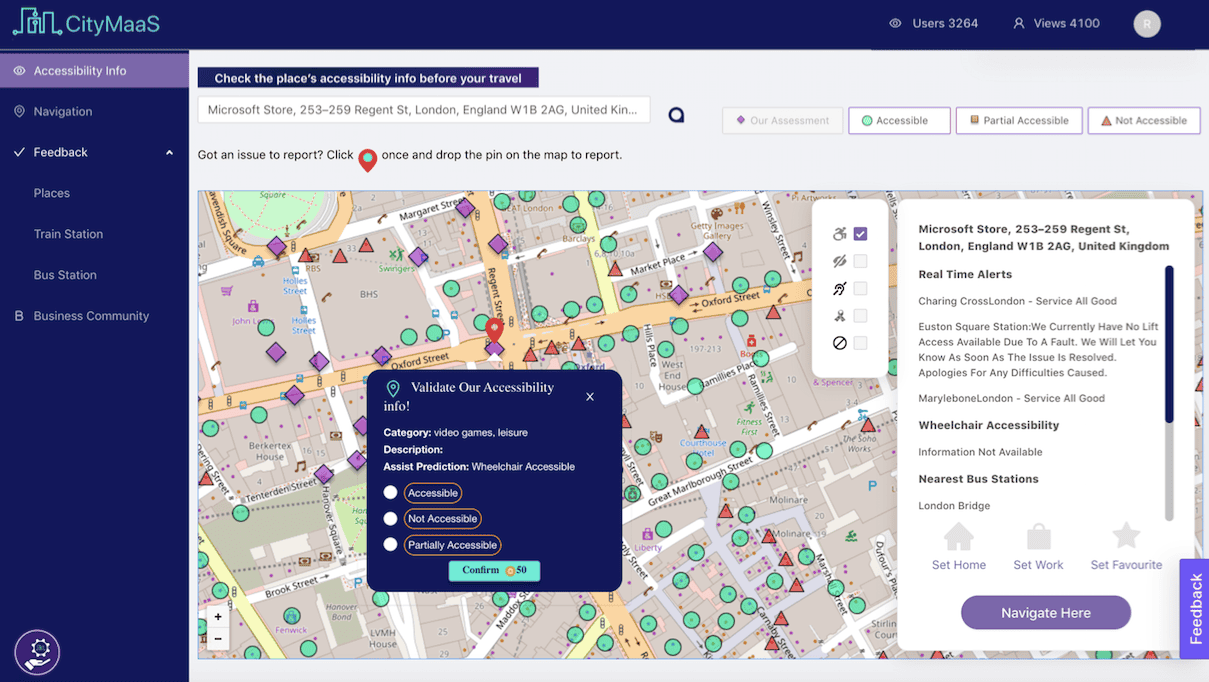Viewport: 1209px width, 682px height.
Task: Click the Feedback checkmark icon in sidebar
Action: [x=19, y=152]
